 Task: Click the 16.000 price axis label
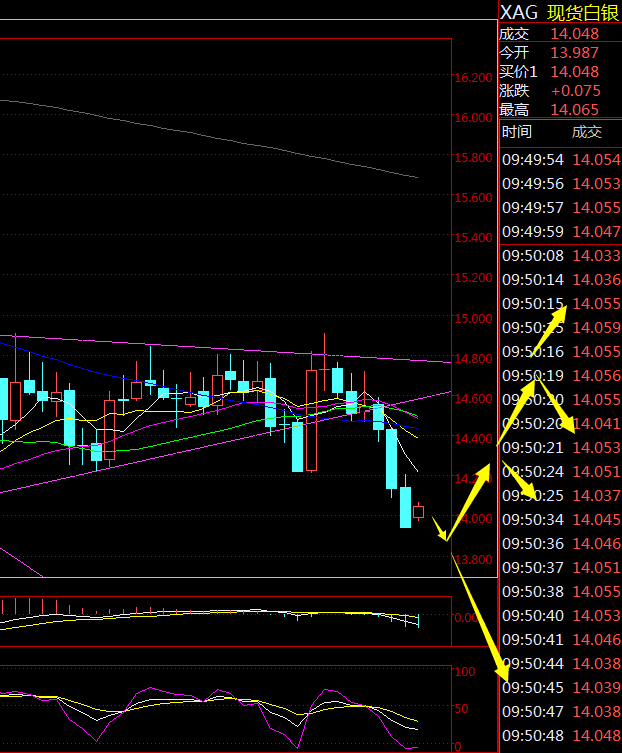(473, 118)
